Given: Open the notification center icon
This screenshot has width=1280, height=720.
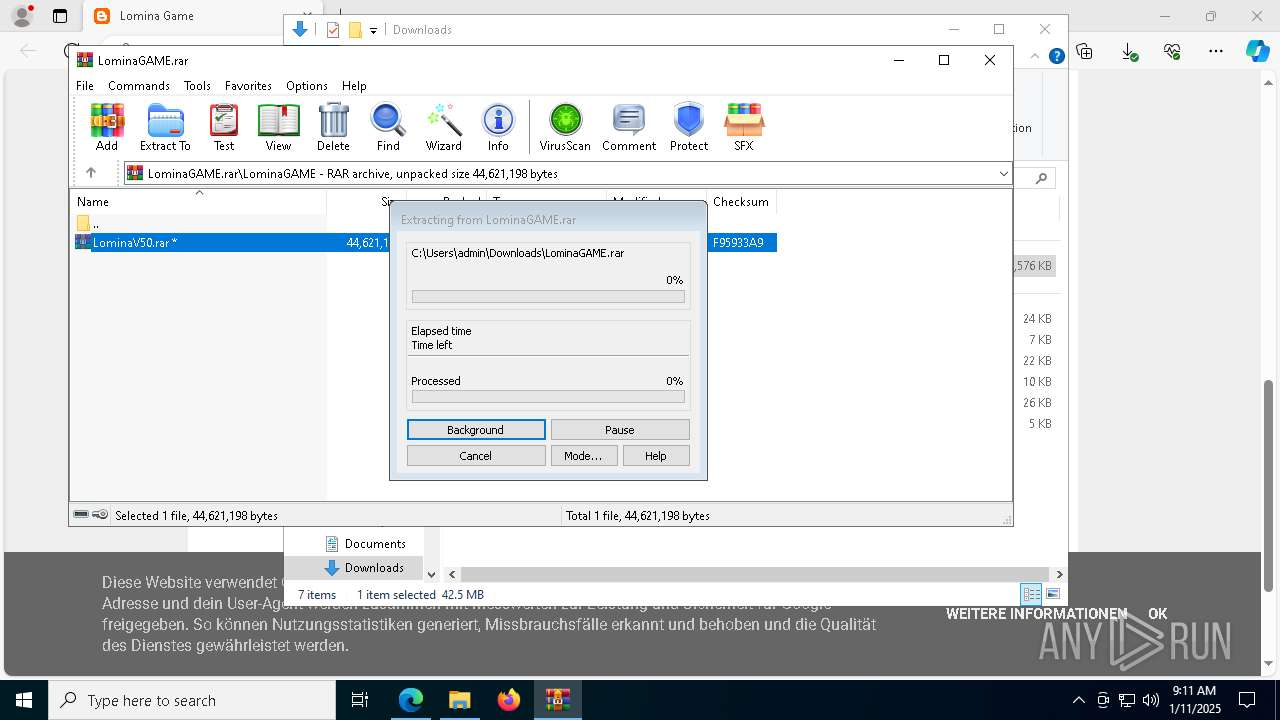Looking at the screenshot, I should (1247, 700).
